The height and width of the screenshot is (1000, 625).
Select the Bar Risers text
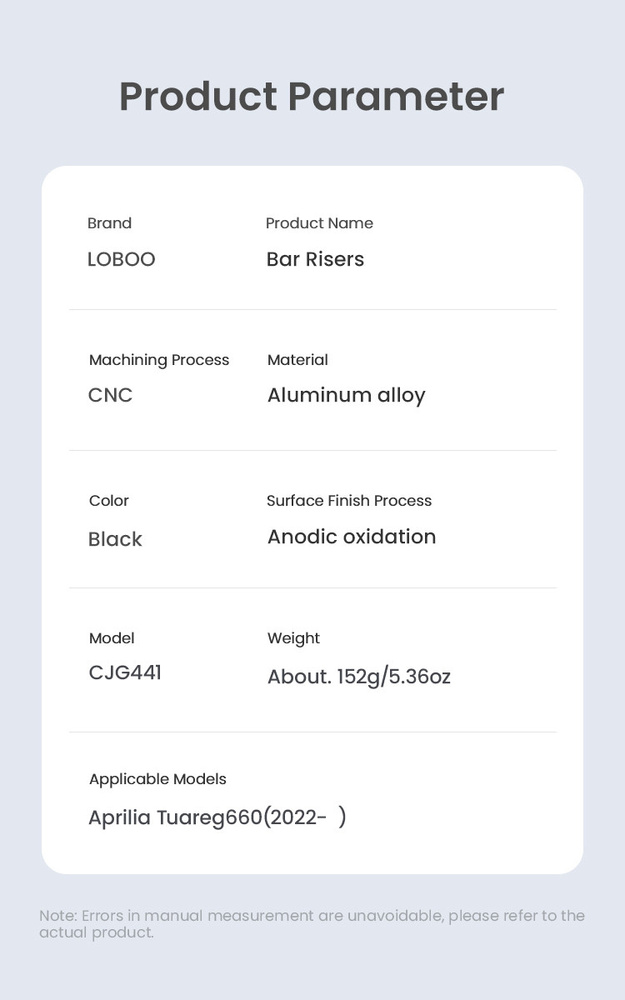coord(315,259)
